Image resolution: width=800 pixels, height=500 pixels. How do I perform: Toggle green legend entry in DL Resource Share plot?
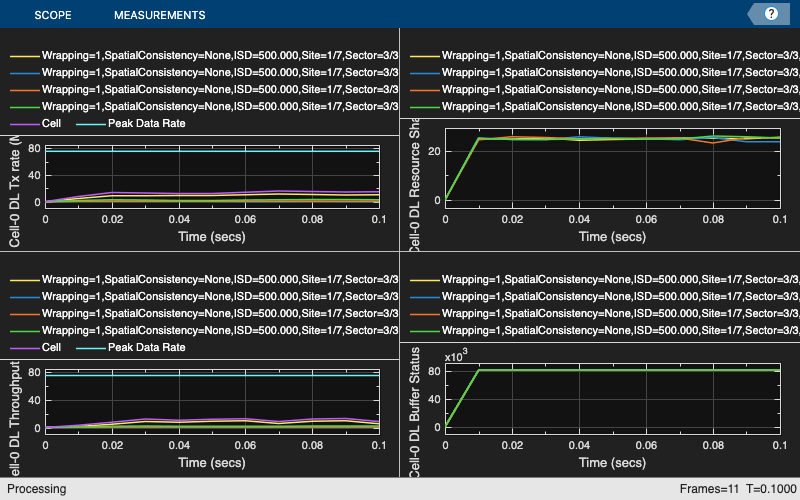pyautogui.click(x=605, y=106)
